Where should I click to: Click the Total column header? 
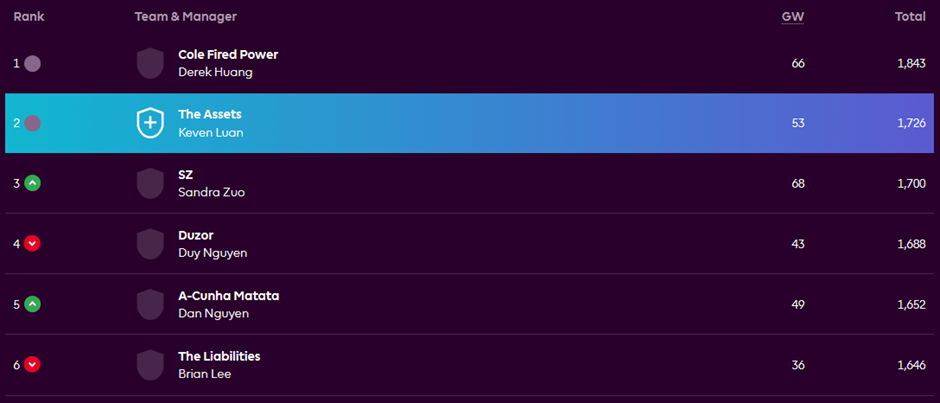tap(910, 17)
